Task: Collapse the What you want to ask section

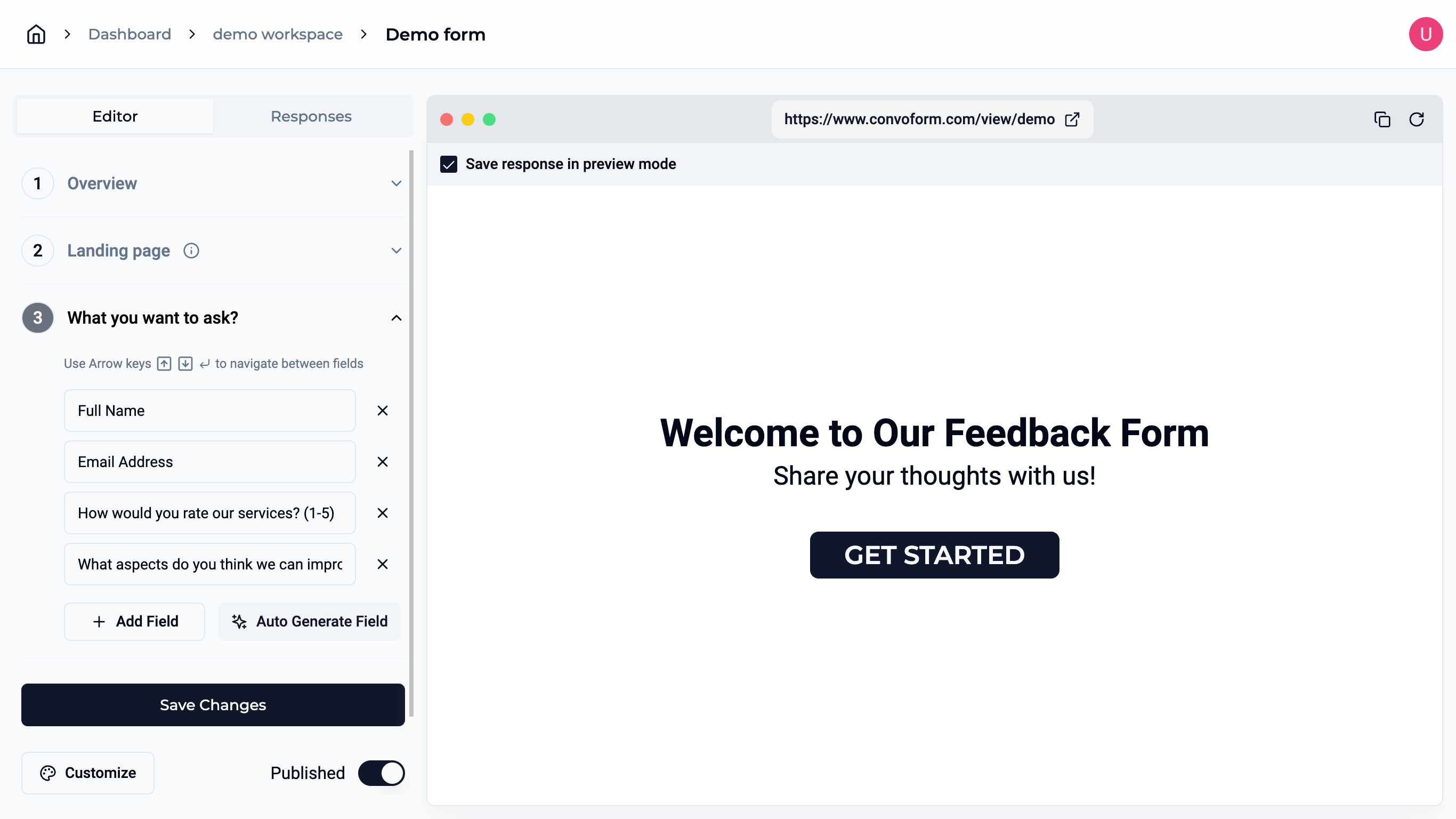Action: tap(396, 318)
